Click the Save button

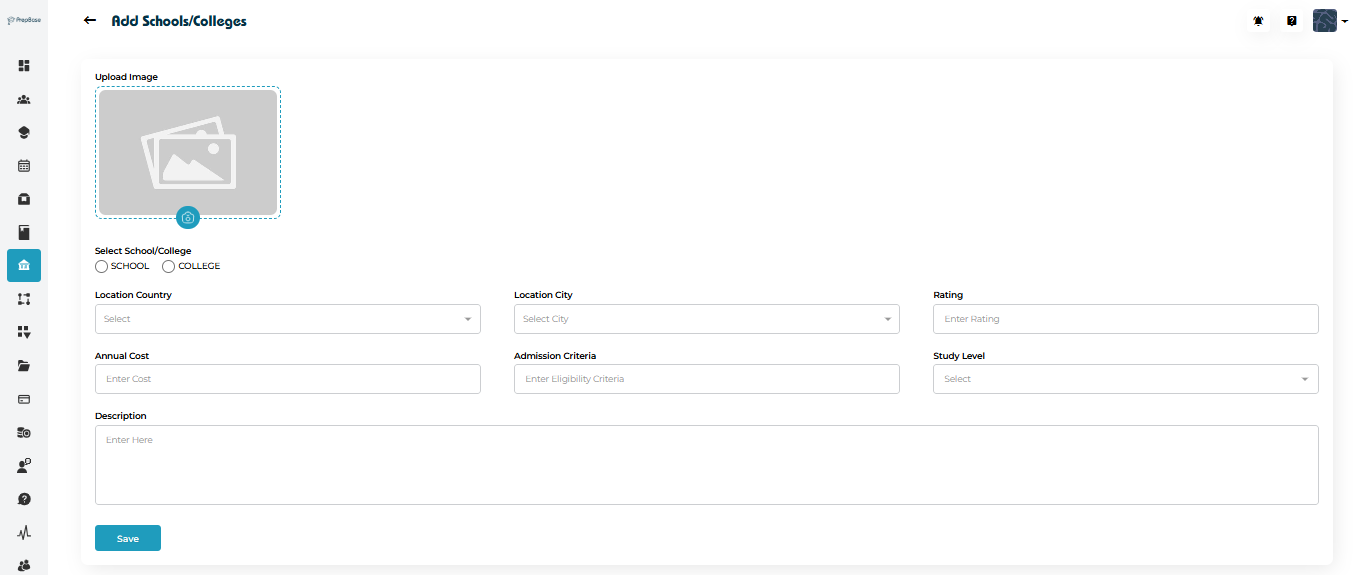[128, 538]
